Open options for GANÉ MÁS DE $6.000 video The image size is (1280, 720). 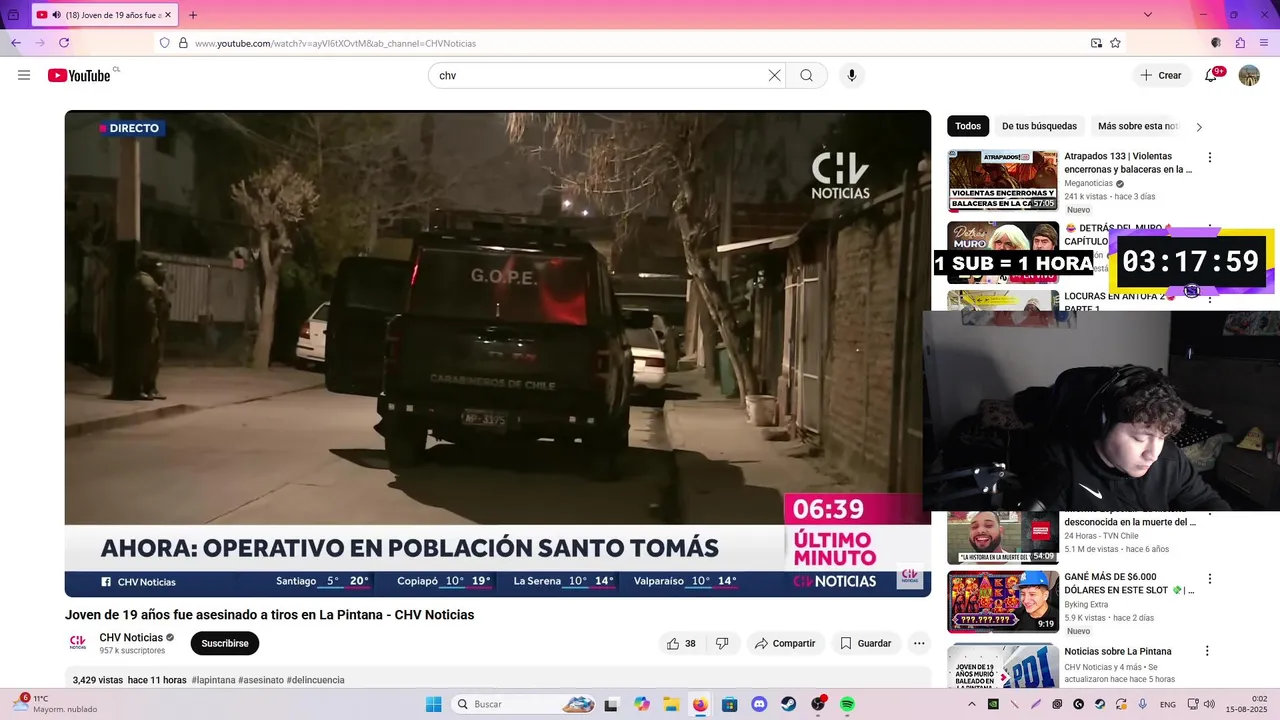click(x=1210, y=578)
